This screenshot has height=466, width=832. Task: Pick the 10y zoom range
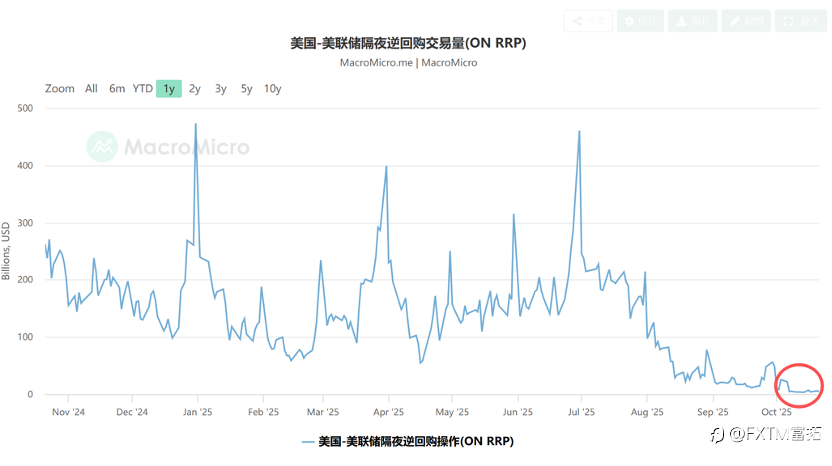click(x=273, y=89)
